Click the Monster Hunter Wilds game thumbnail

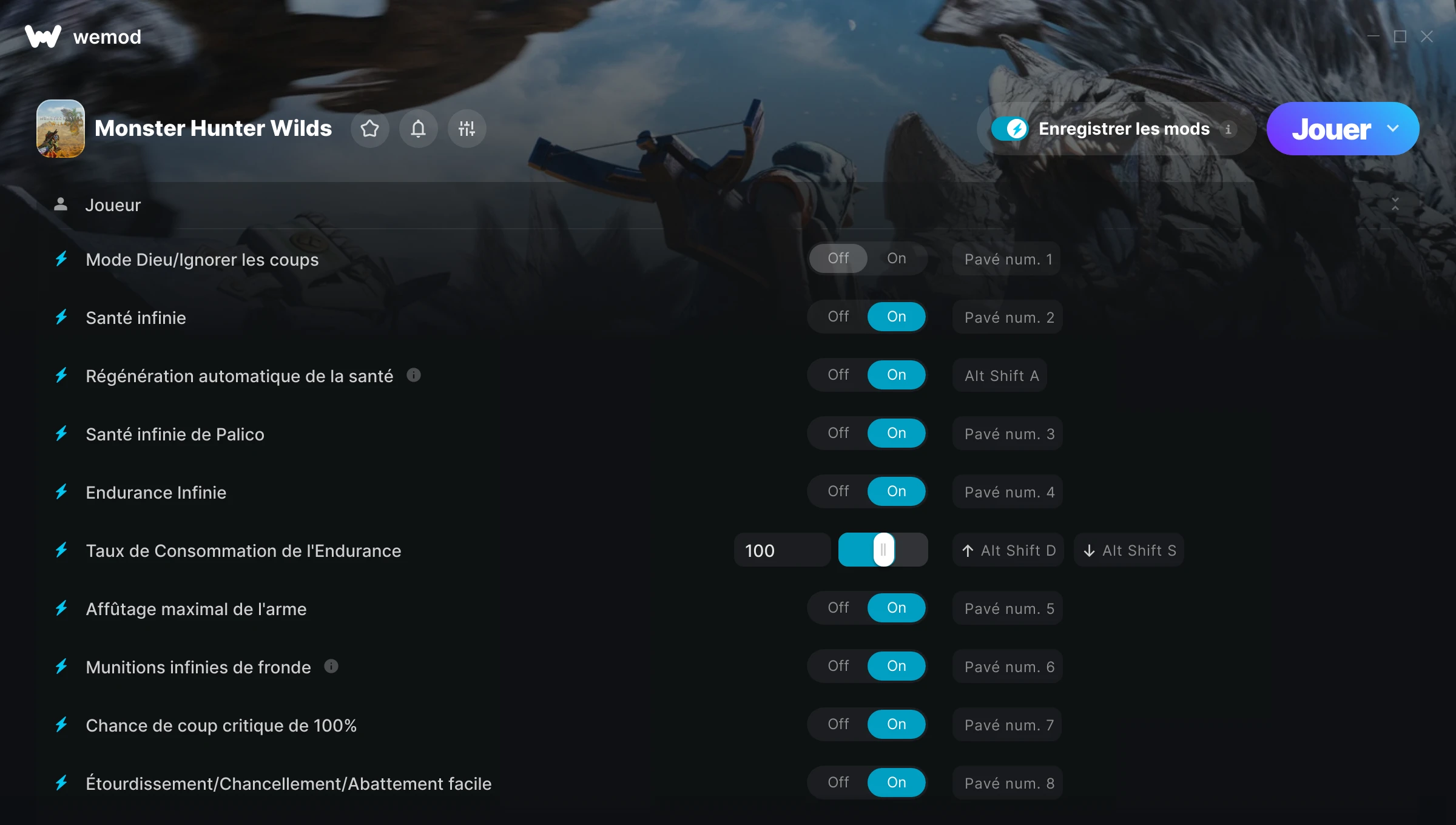pyautogui.click(x=61, y=129)
